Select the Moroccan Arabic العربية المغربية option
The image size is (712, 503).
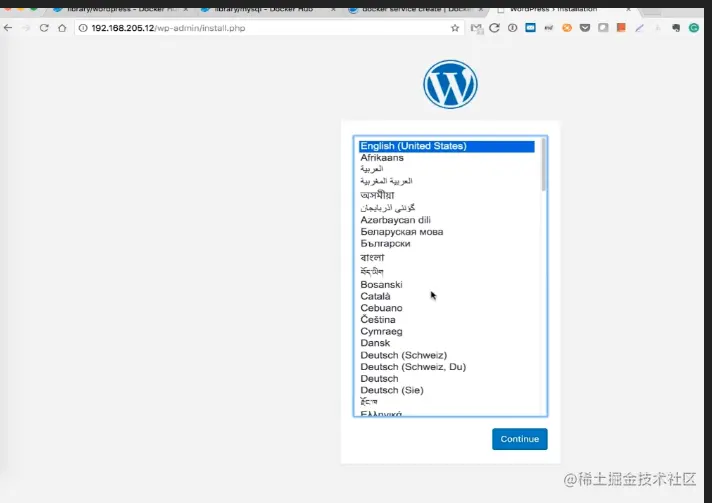386,181
